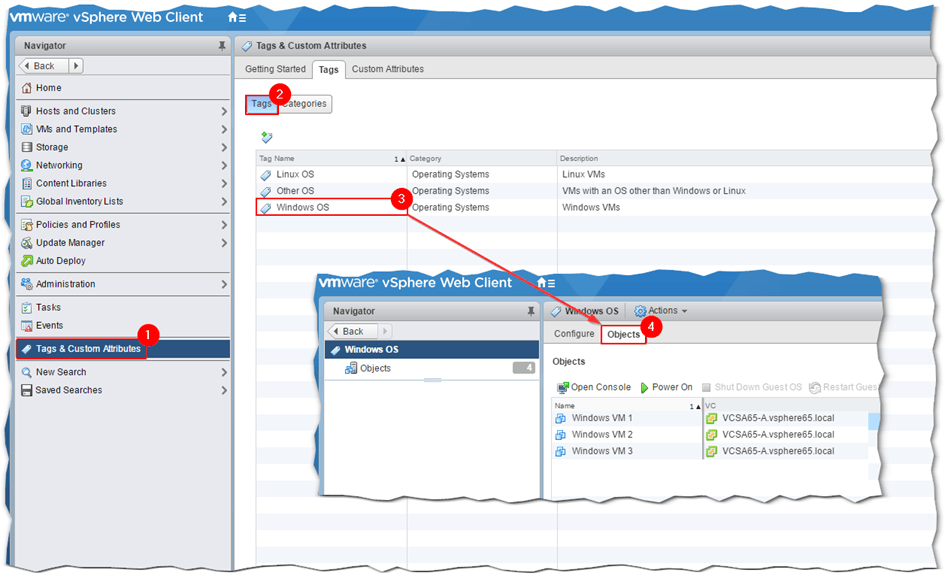Image resolution: width=945 pixels, height=579 pixels.
Task: Pin the main Navigator panel
Action: click(222, 46)
